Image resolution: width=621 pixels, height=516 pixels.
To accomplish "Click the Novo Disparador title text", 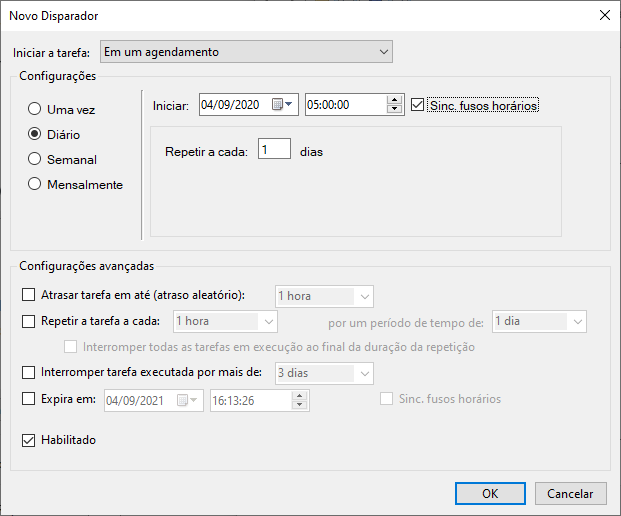I will pyautogui.click(x=53, y=16).
